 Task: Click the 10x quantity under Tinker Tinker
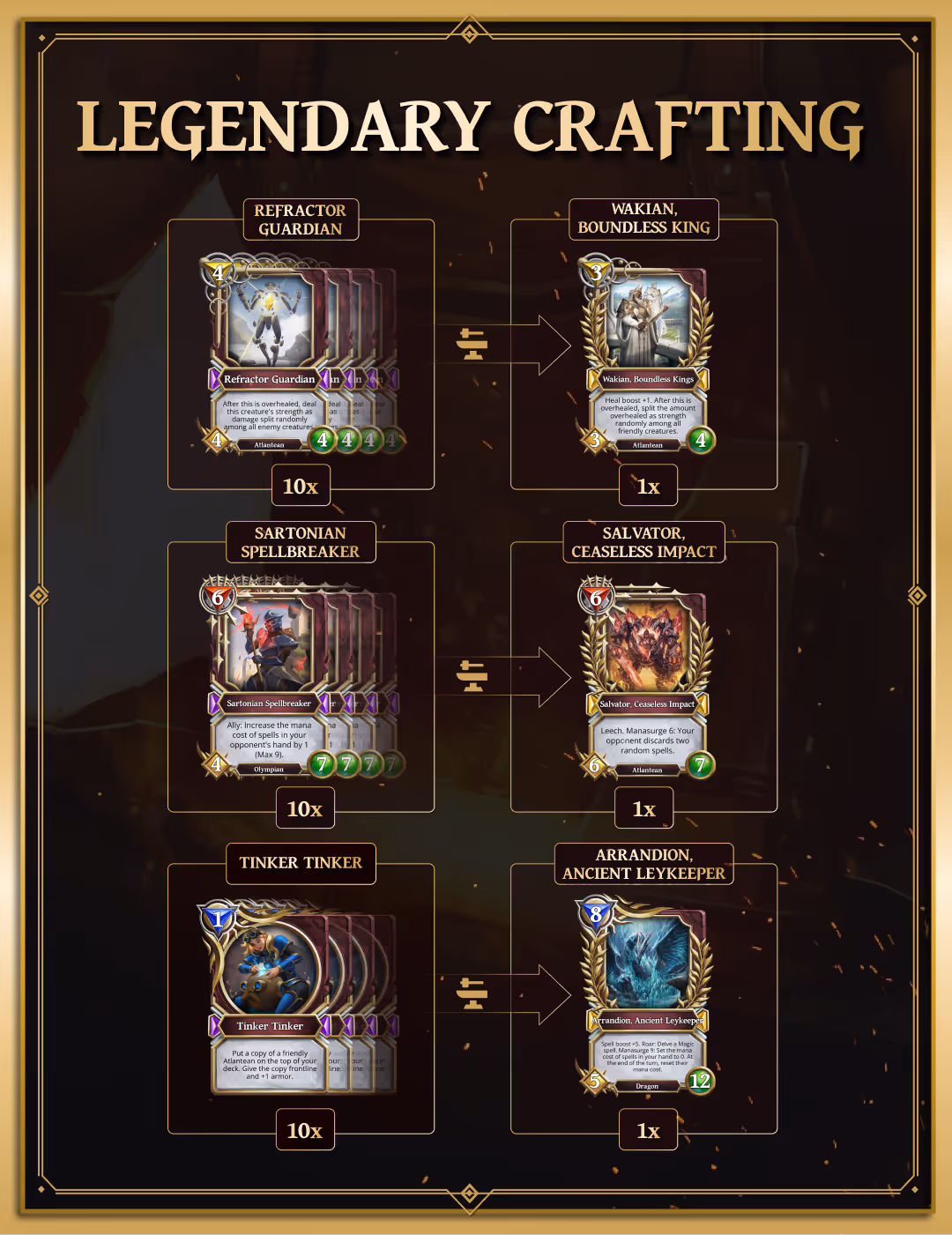tap(304, 1130)
